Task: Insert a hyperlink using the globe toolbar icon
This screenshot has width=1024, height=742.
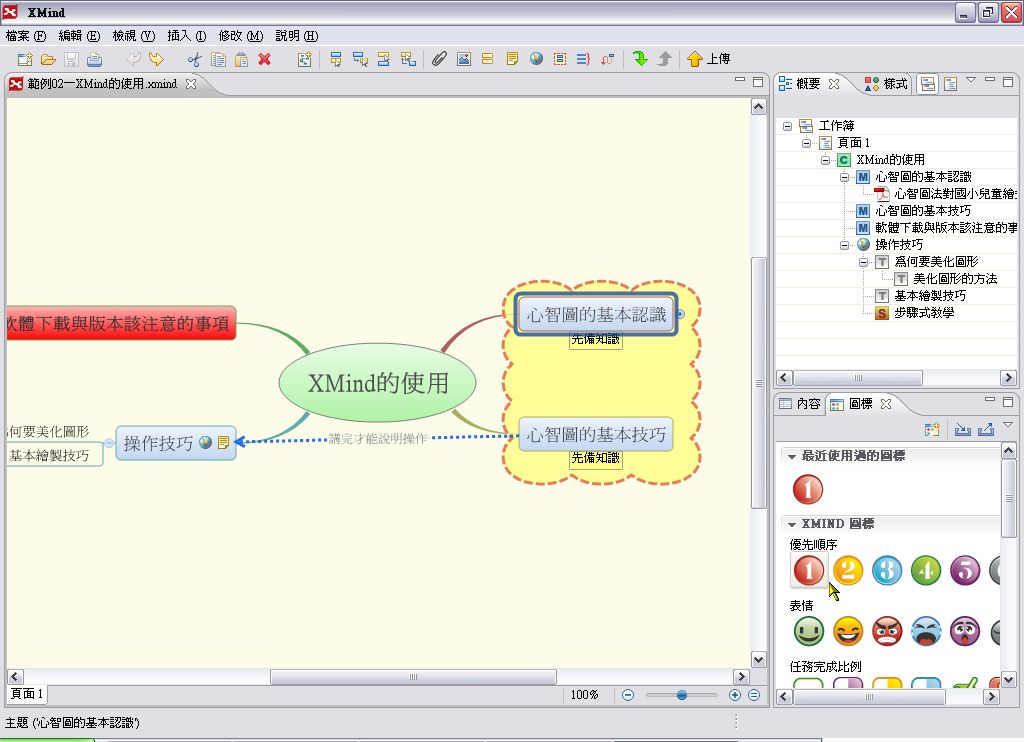Action: tap(536, 59)
